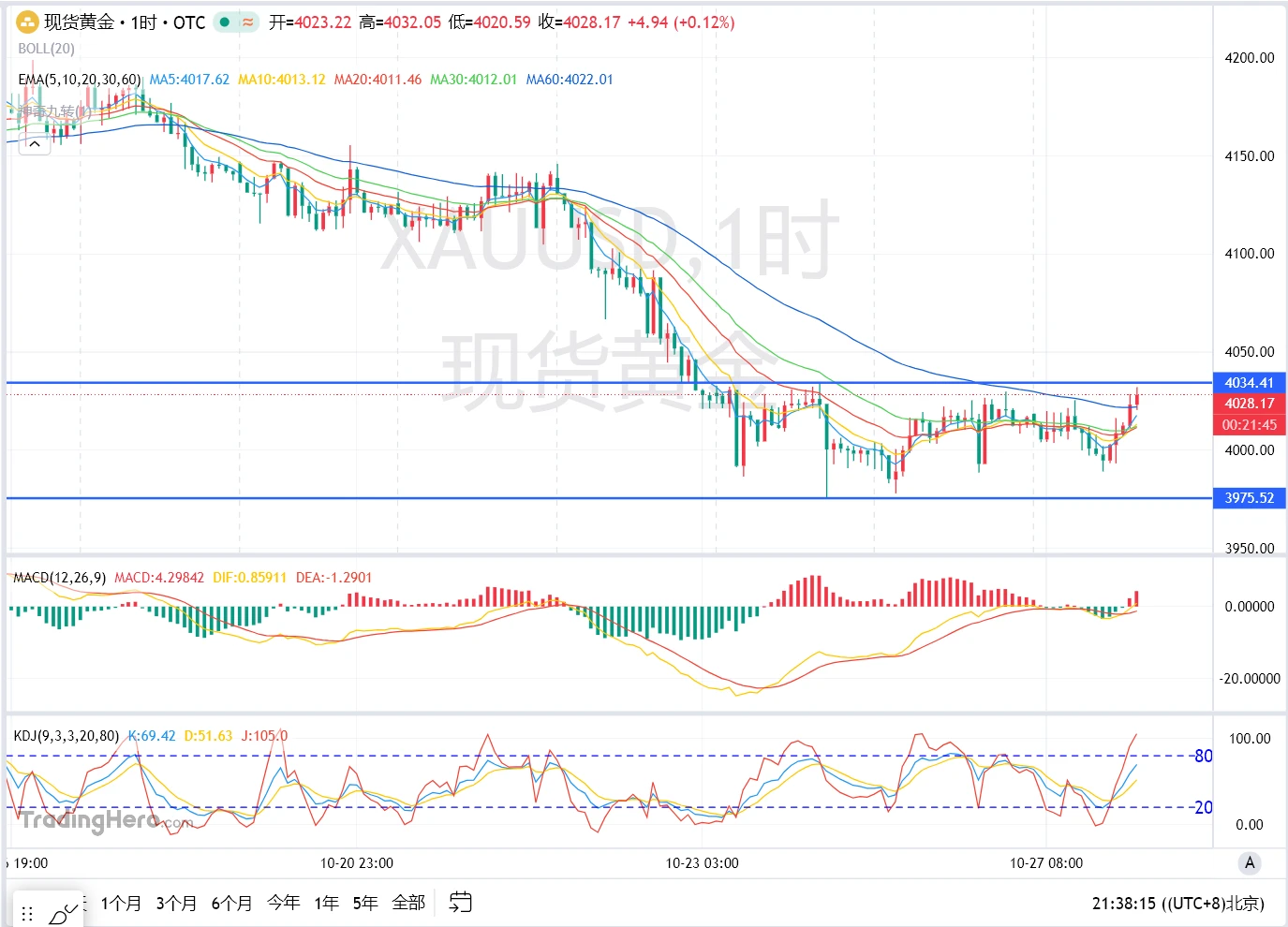The width and height of the screenshot is (1288, 927).
Task: Click the MA60:4022.01 value
Action: pos(570,80)
